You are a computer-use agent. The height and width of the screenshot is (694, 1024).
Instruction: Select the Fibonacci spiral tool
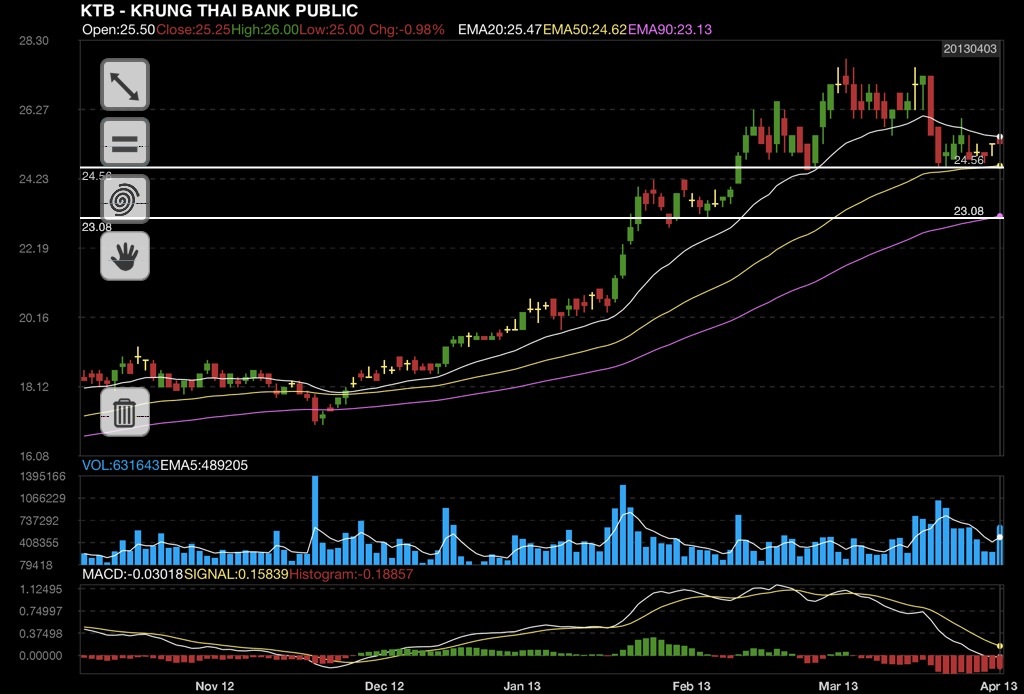click(x=125, y=199)
